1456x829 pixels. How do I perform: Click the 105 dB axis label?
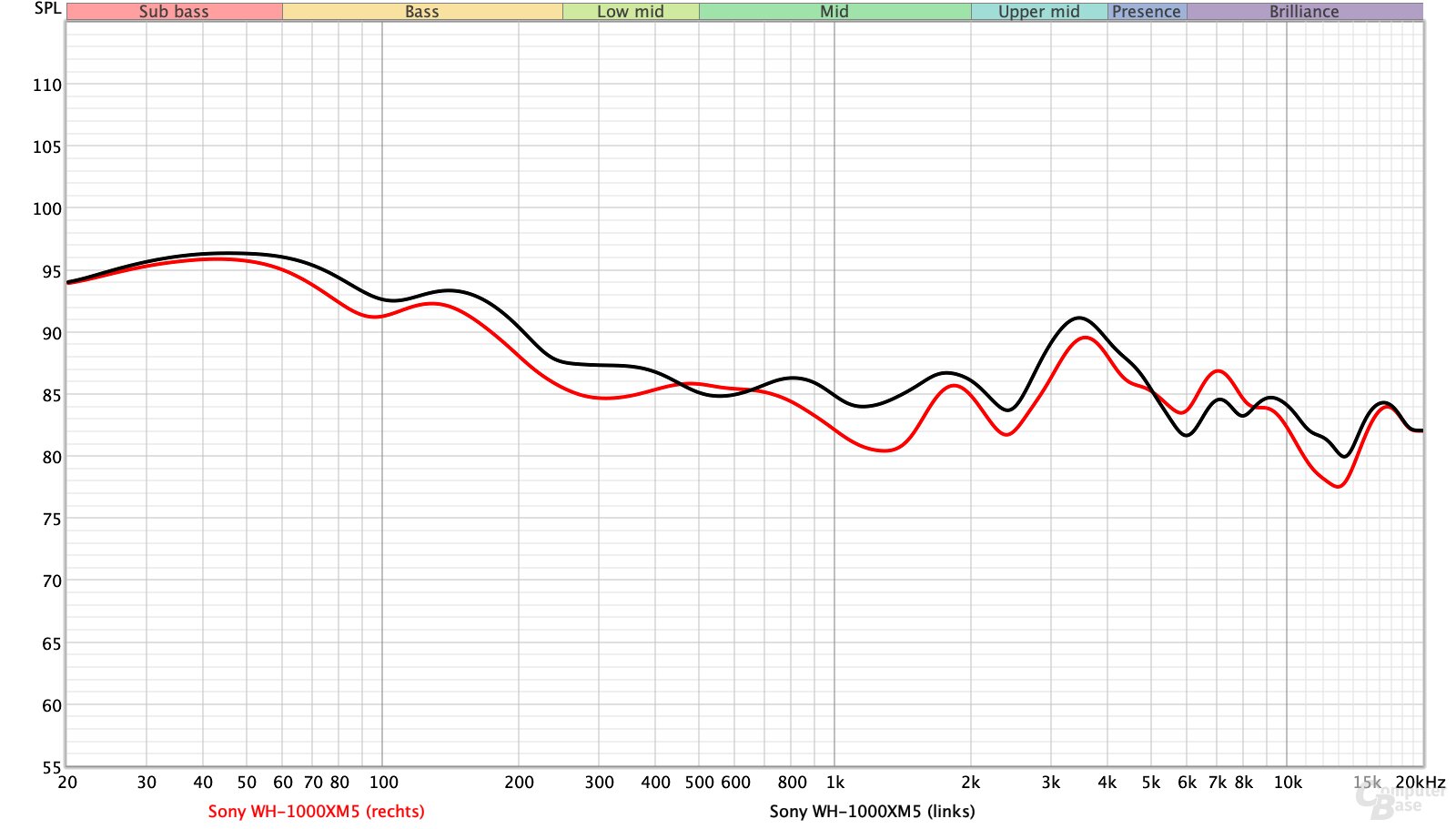[x=47, y=147]
